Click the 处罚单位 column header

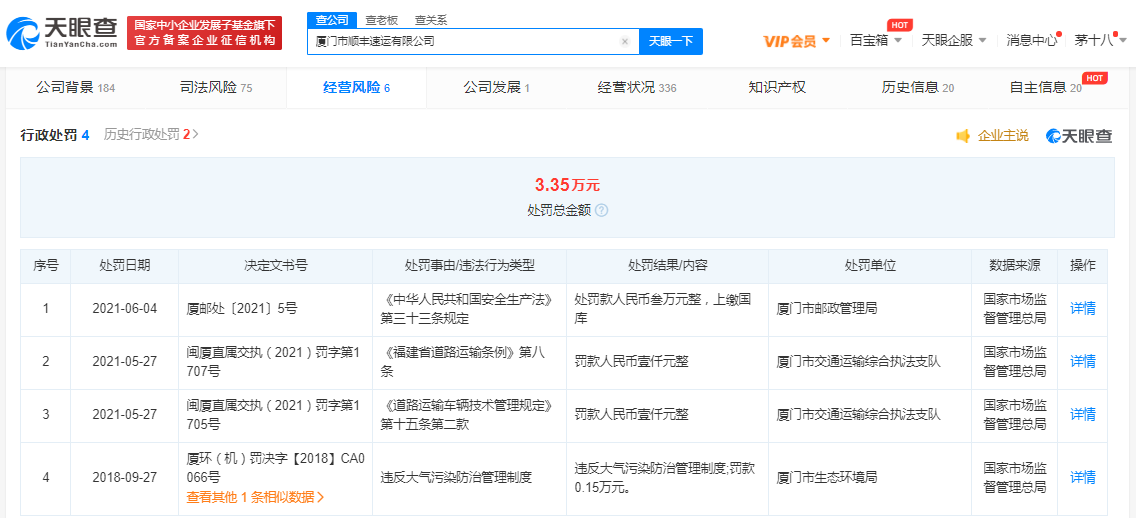pyautogui.click(x=869, y=265)
